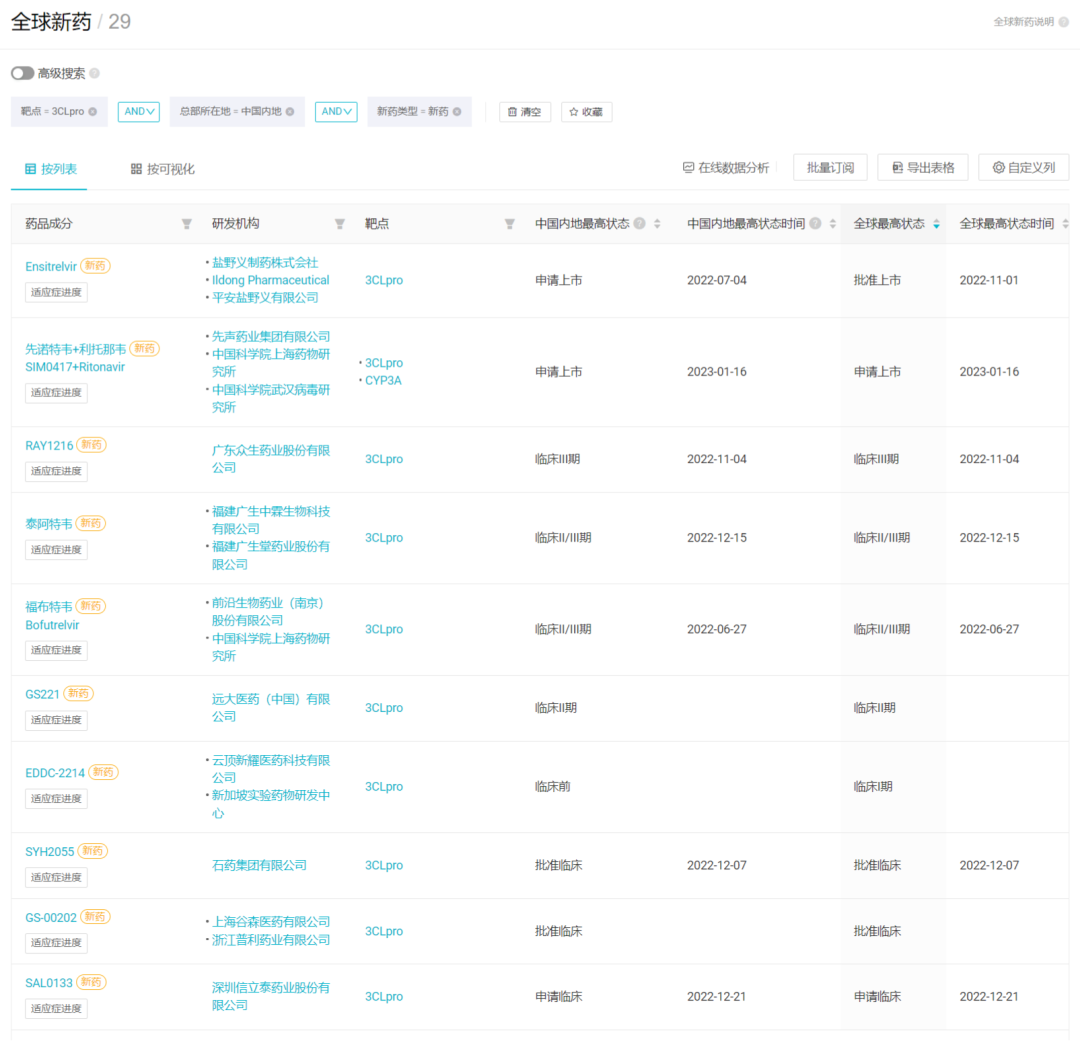The image size is (1080, 1041).
Task: Click 适应症进度 under SAL0133
Action: pyautogui.click(x=56, y=1009)
